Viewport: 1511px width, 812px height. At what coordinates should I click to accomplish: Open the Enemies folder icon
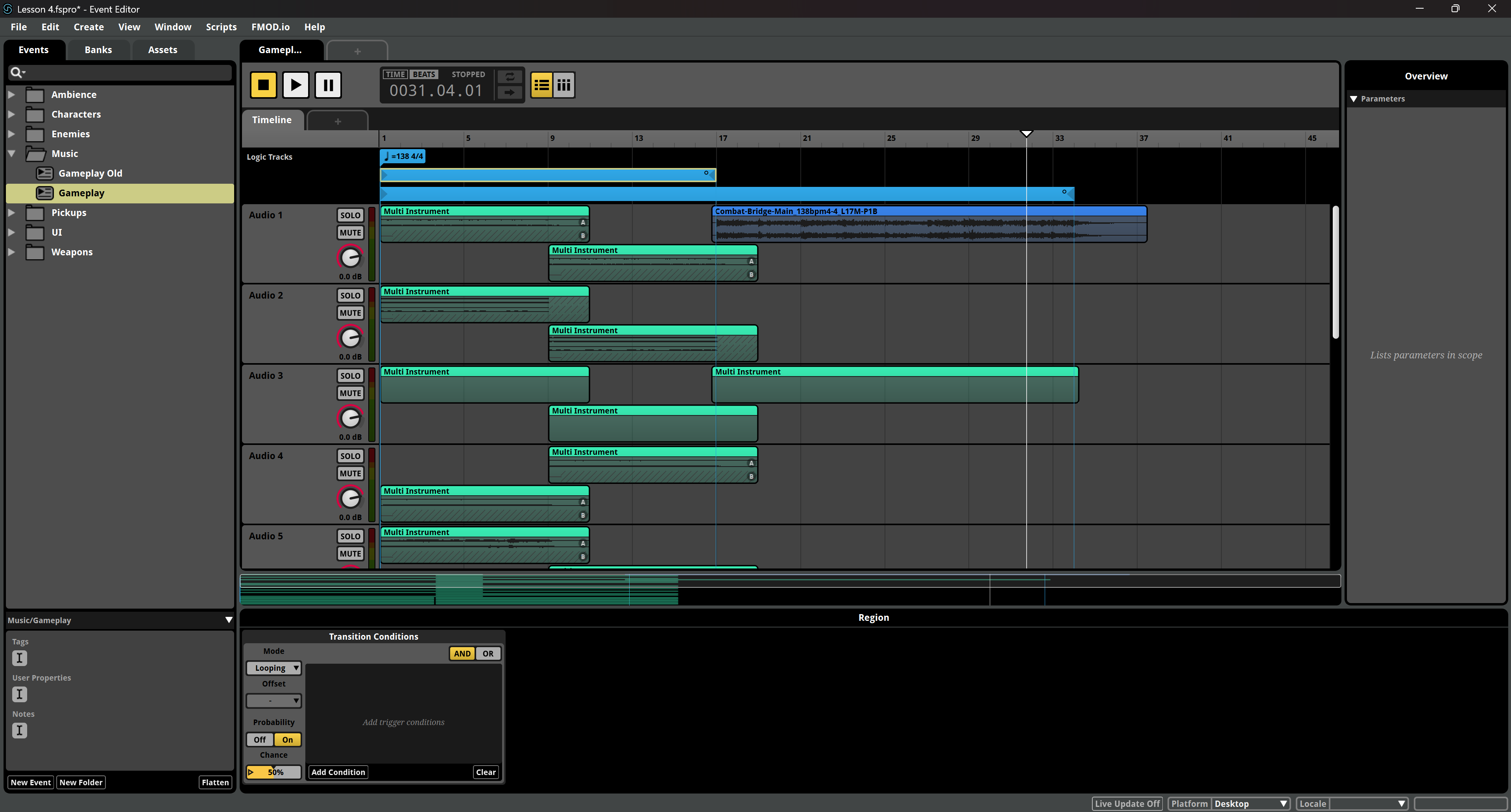(35, 134)
